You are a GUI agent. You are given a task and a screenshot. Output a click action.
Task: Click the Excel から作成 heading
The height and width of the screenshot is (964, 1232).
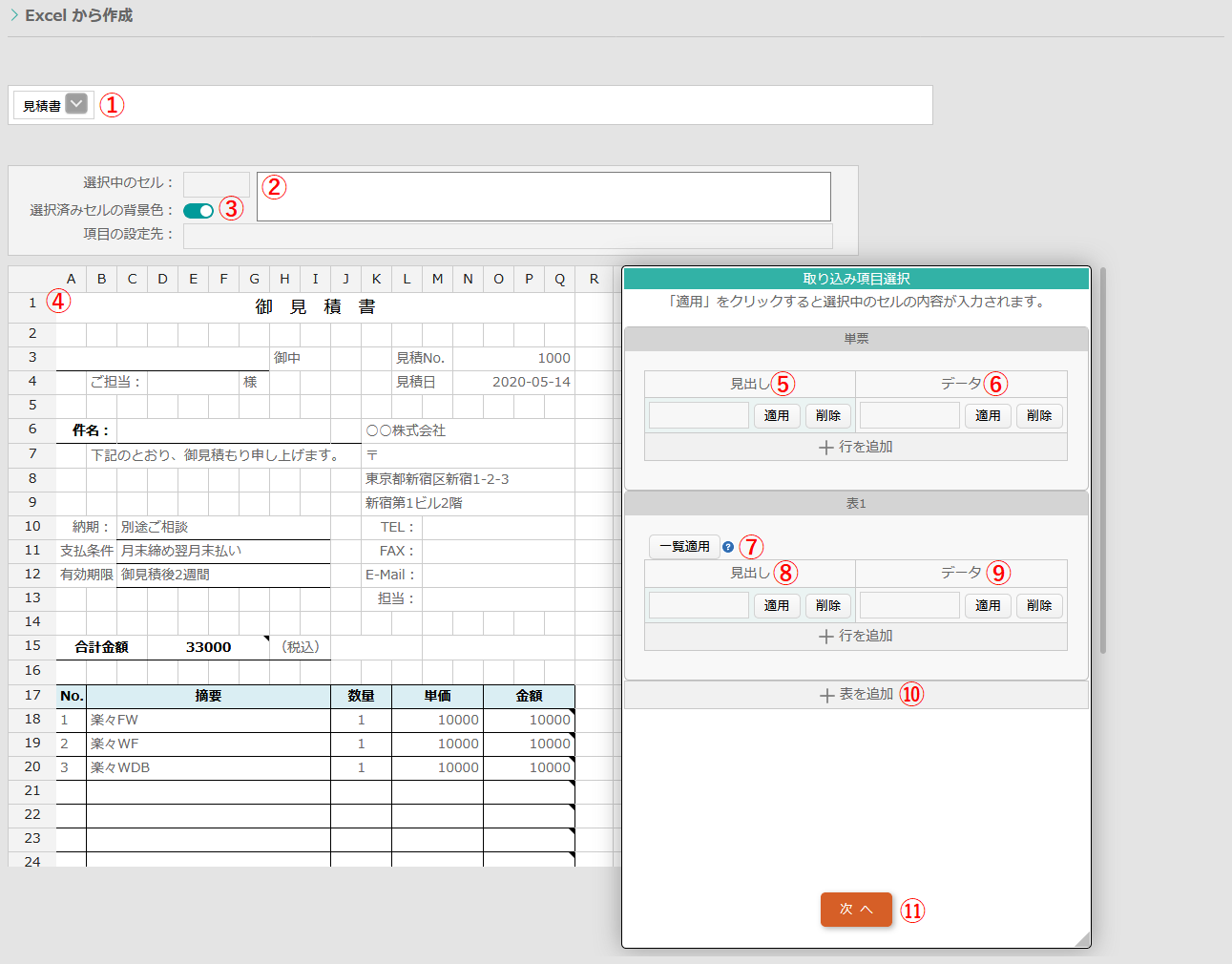[78, 15]
